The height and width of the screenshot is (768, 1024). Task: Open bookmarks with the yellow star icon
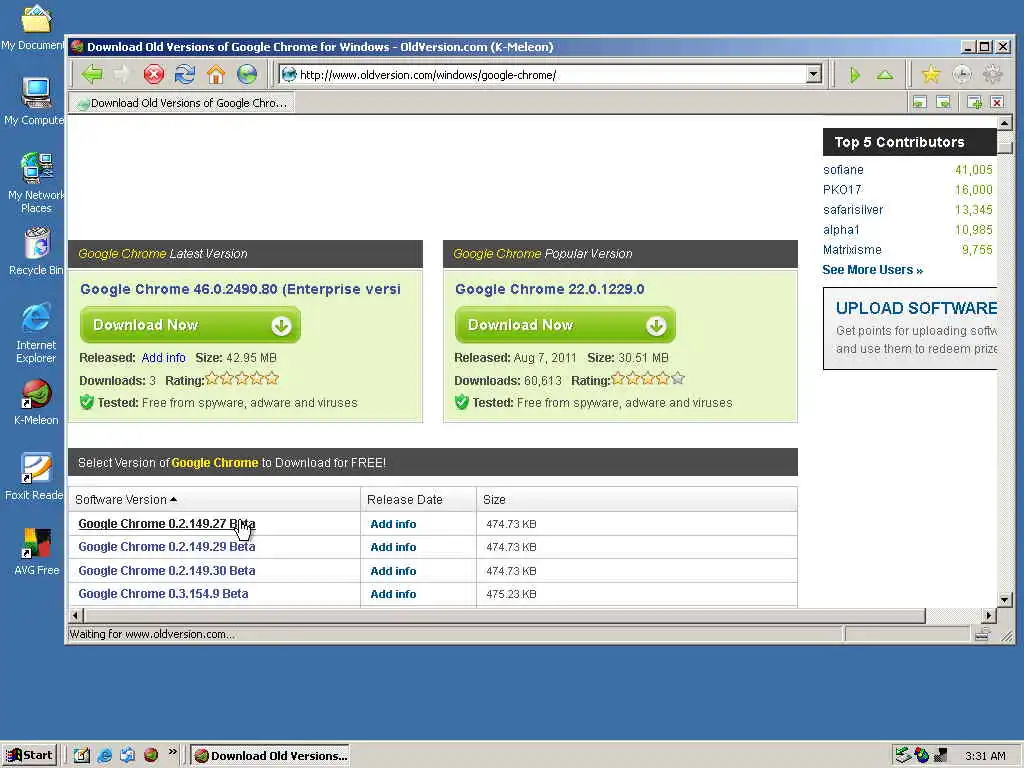[x=931, y=74]
